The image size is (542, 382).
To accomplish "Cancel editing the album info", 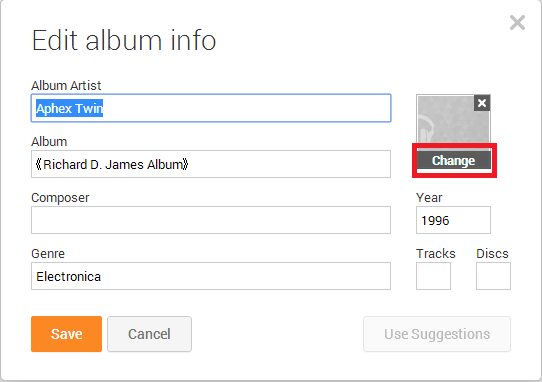I will coord(149,334).
